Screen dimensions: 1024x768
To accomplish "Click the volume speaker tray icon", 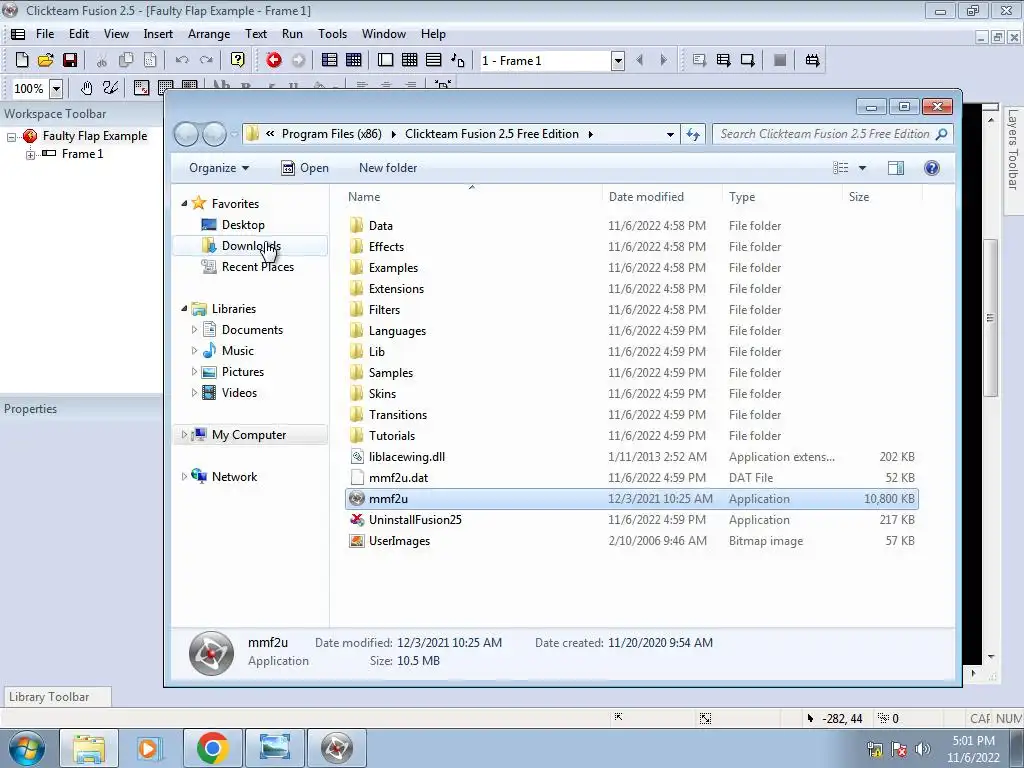I will click(923, 749).
